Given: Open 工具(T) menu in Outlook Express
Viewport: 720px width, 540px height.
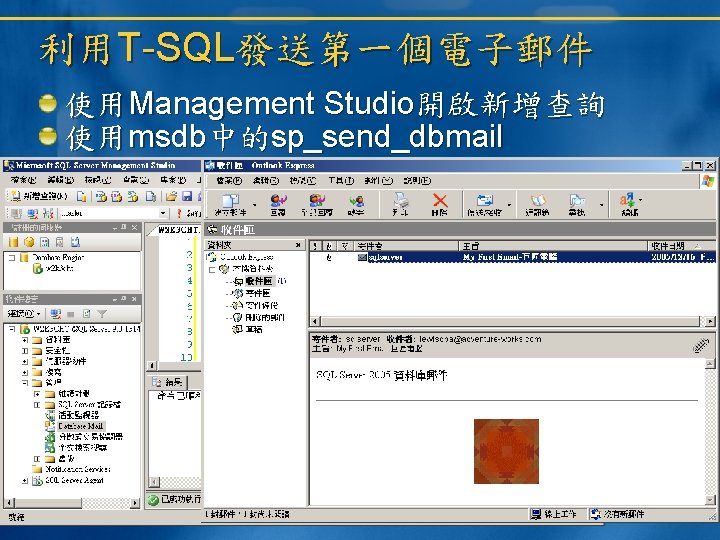Looking at the screenshot, I should [x=341, y=180].
